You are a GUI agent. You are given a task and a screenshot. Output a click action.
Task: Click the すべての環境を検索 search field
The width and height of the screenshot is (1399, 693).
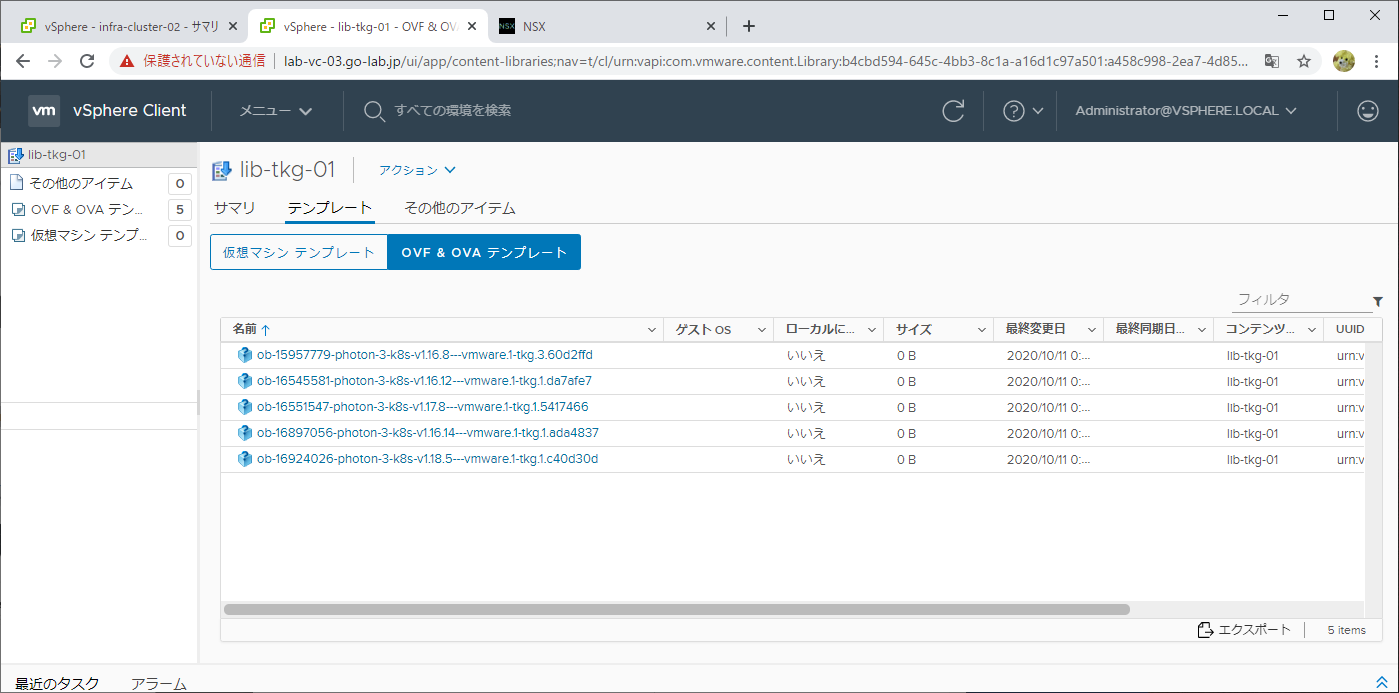pyautogui.click(x=453, y=111)
